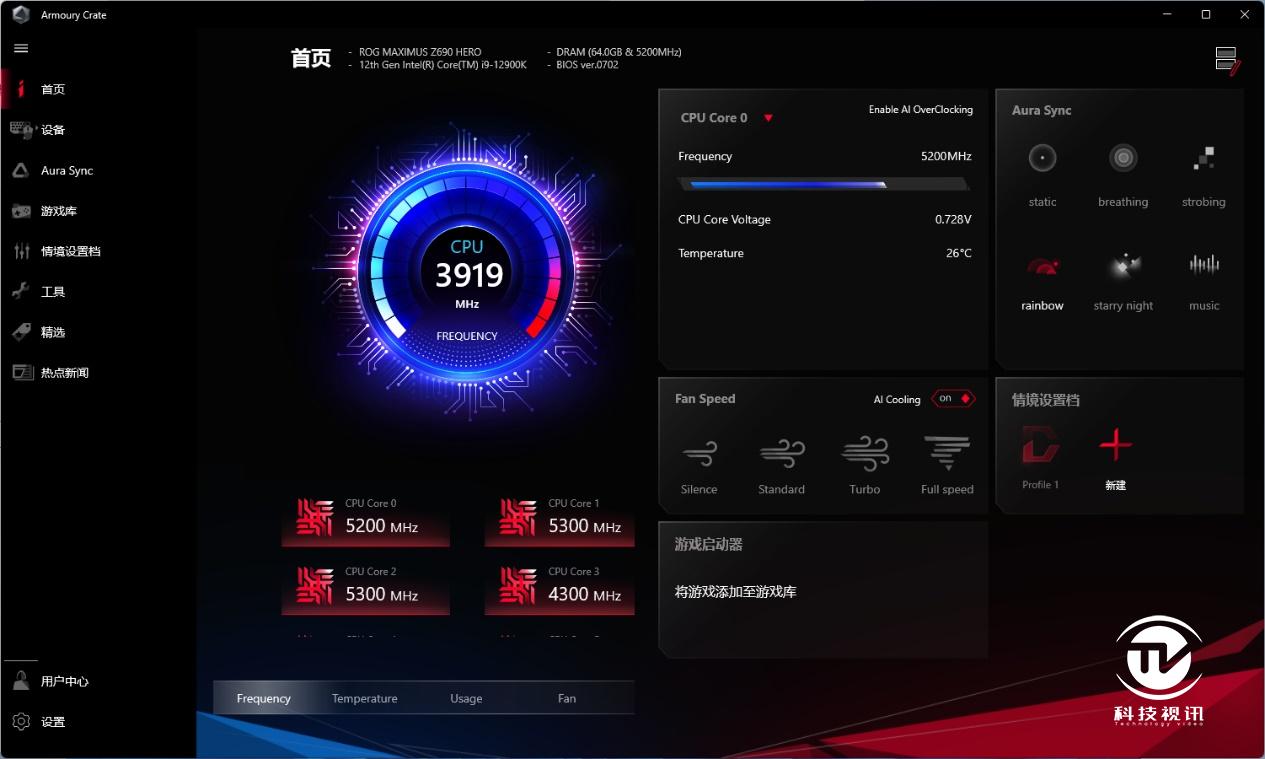Open 设置 settings gear
The image size is (1265, 759).
pos(53,722)
